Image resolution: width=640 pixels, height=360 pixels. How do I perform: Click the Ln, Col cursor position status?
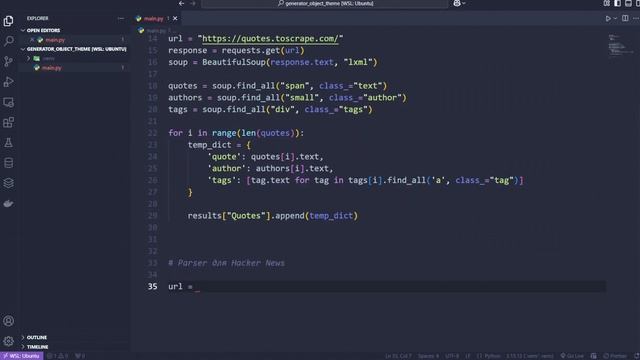click(398, 356)
